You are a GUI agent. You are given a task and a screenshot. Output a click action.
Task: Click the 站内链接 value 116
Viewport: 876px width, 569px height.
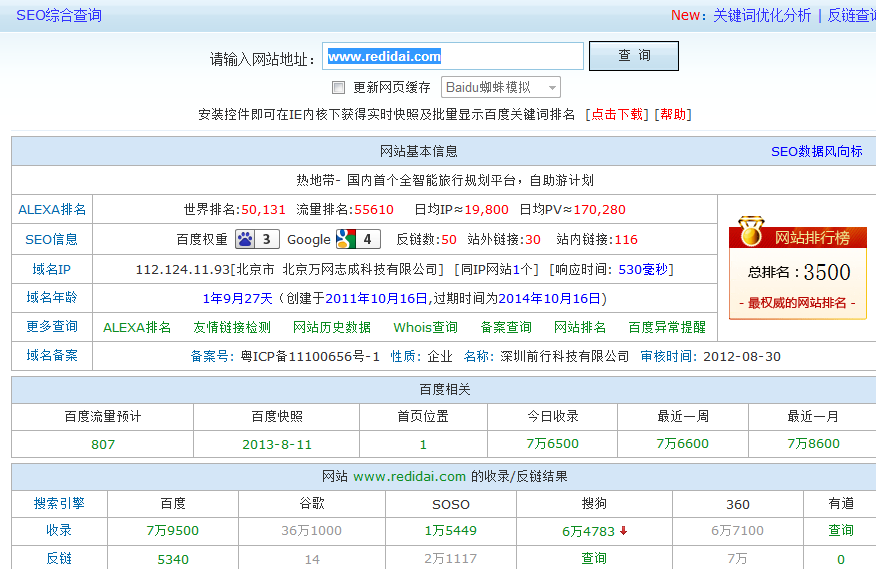click(626, 240)
